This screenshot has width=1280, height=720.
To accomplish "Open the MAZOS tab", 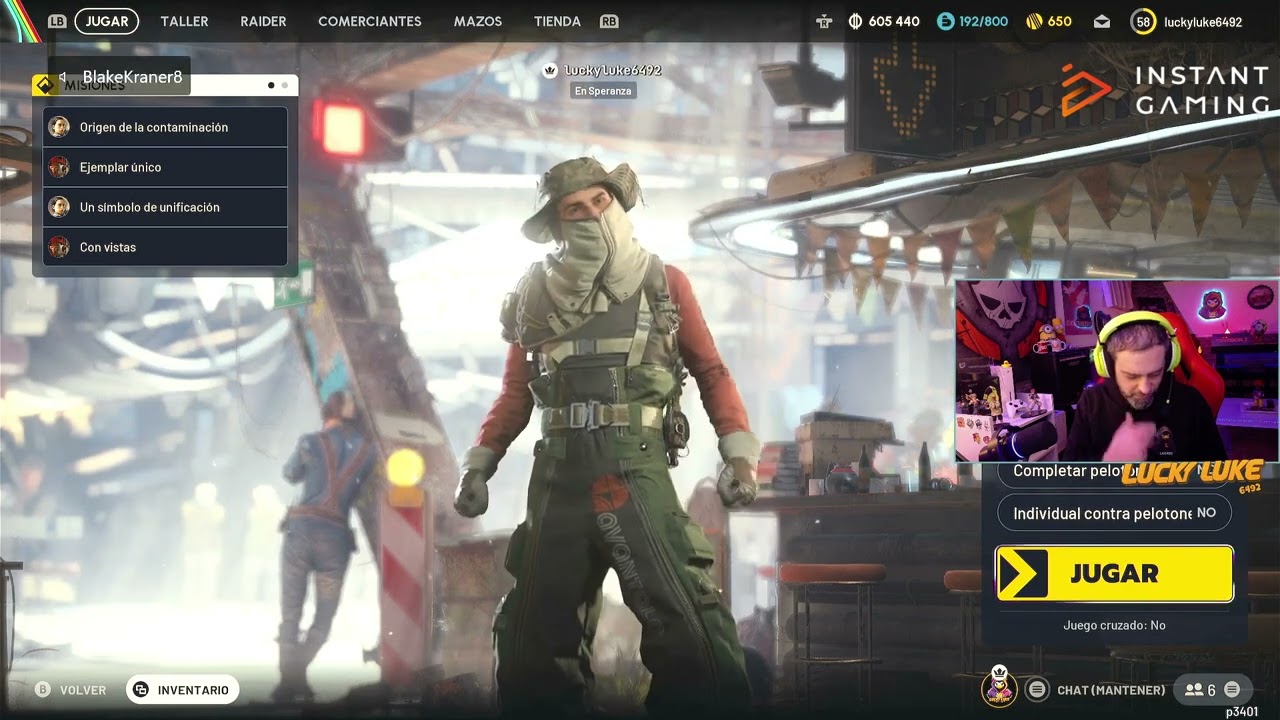I will coord(478,21).
